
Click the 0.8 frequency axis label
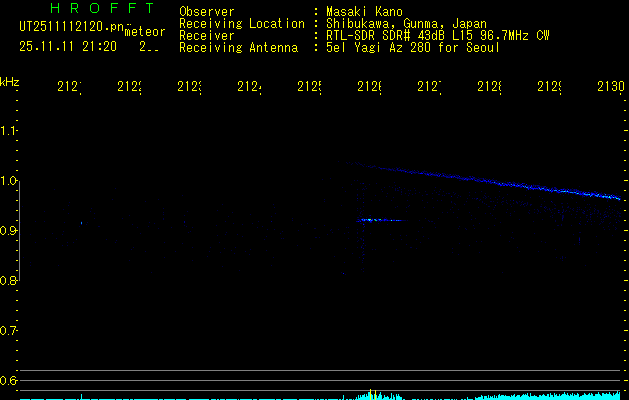[8, 280]
